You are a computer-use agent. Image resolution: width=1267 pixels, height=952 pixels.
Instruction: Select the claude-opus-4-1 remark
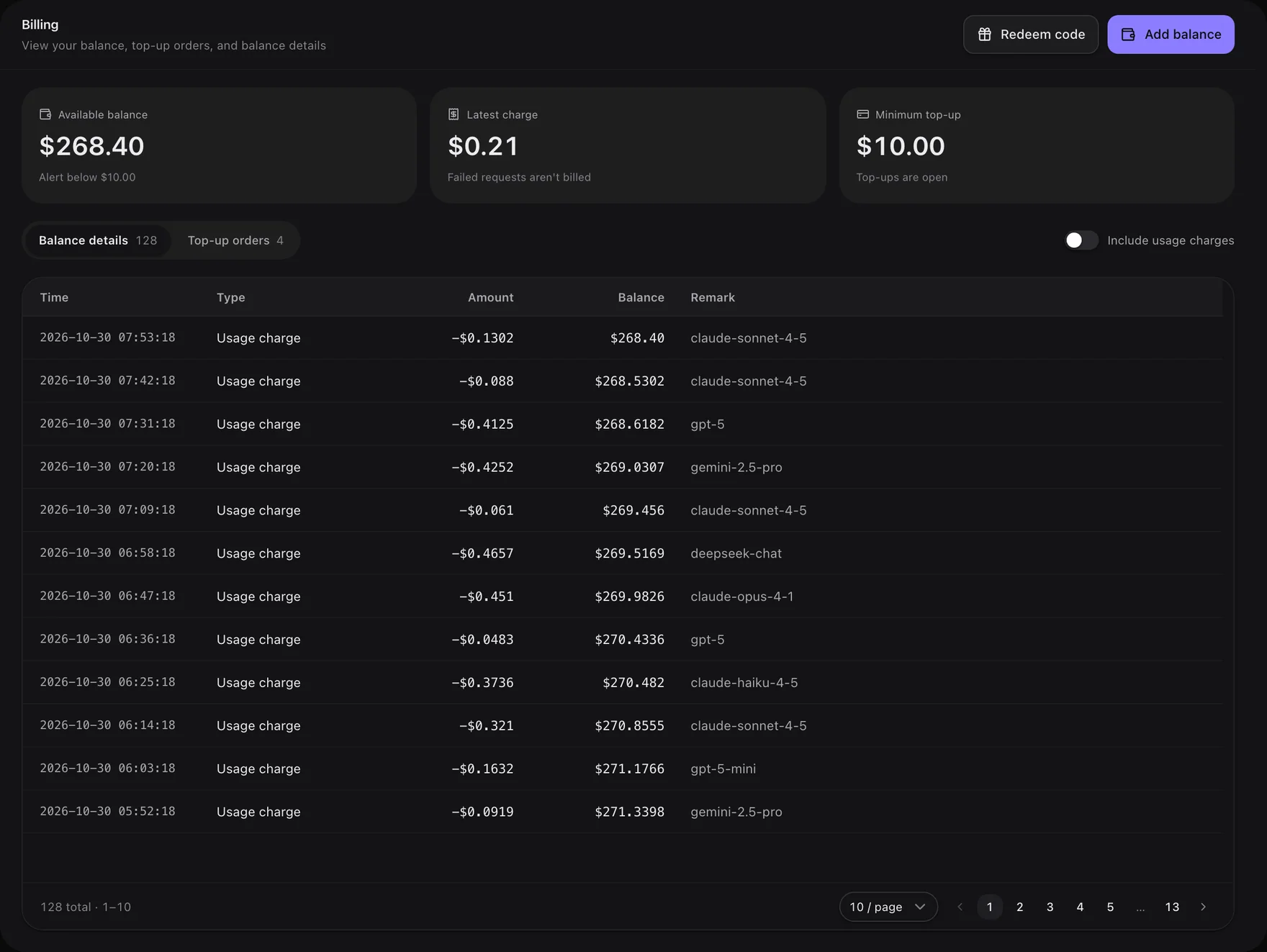[x=742, y=597]
